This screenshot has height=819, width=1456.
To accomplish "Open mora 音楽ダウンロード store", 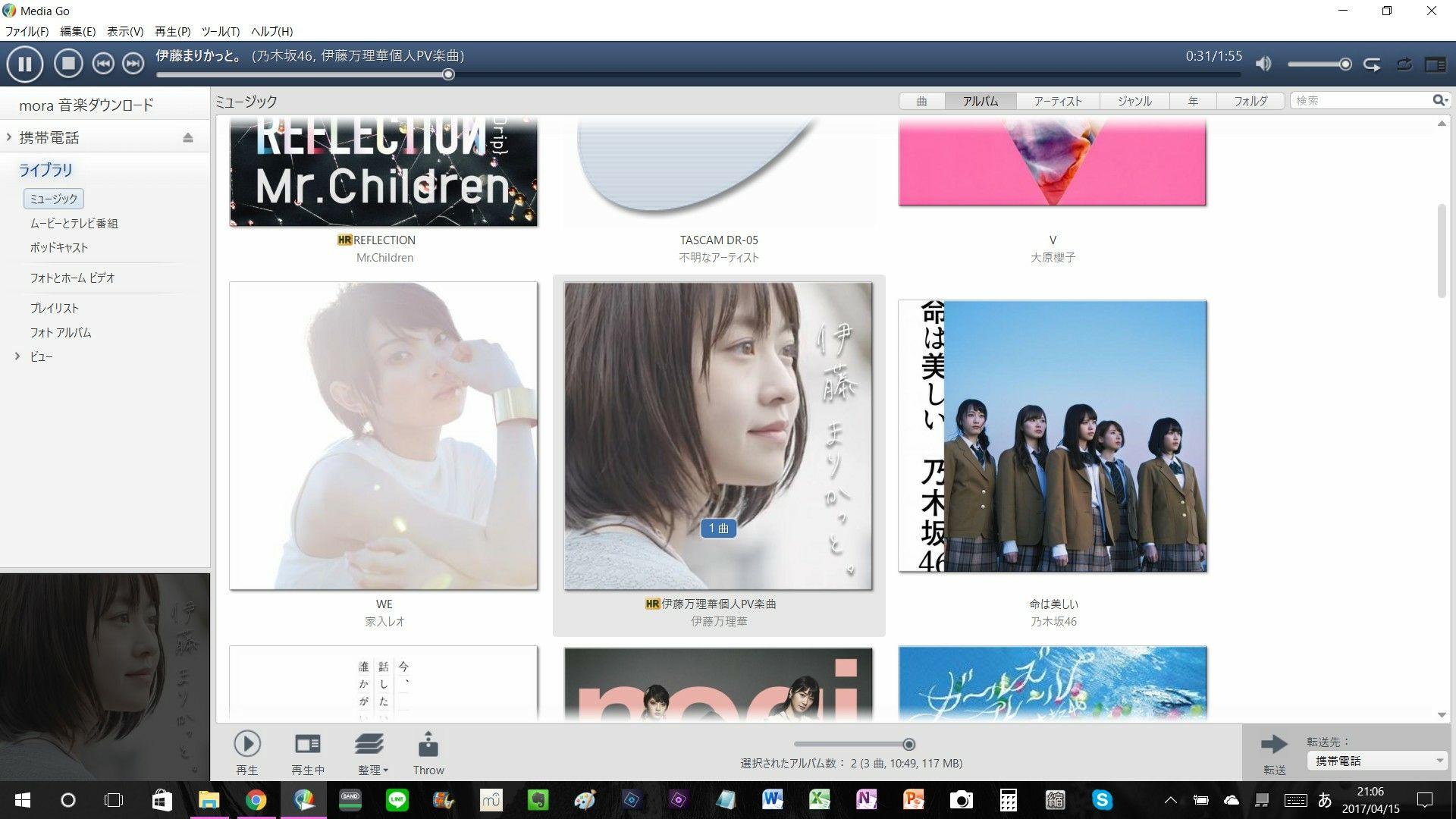I will [x=86, y=105].
